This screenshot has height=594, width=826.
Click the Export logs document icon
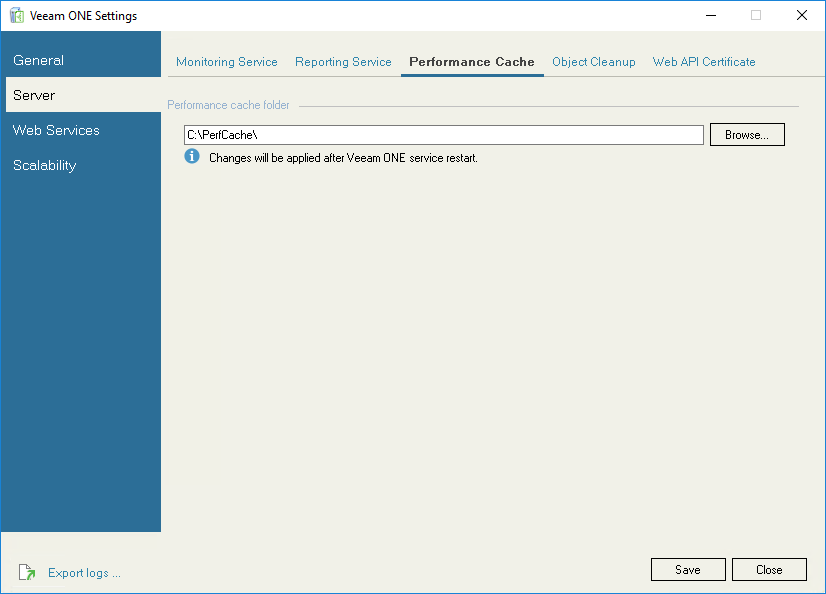pos(26,572)
